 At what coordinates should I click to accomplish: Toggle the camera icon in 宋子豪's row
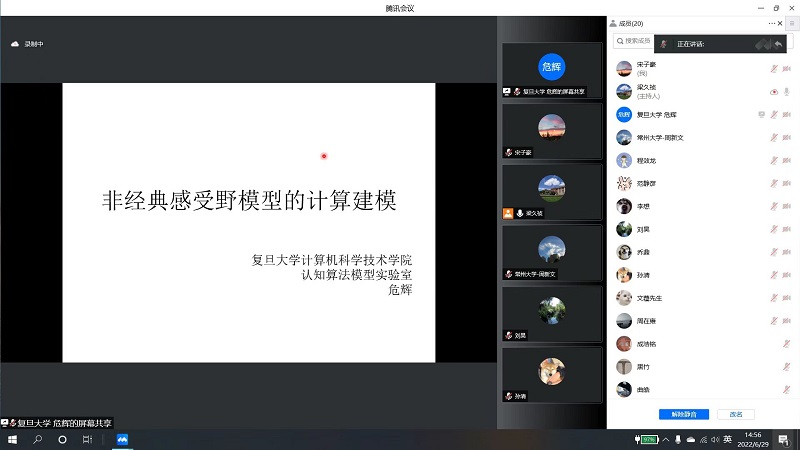pyautogui.click(x=787, y=69)
